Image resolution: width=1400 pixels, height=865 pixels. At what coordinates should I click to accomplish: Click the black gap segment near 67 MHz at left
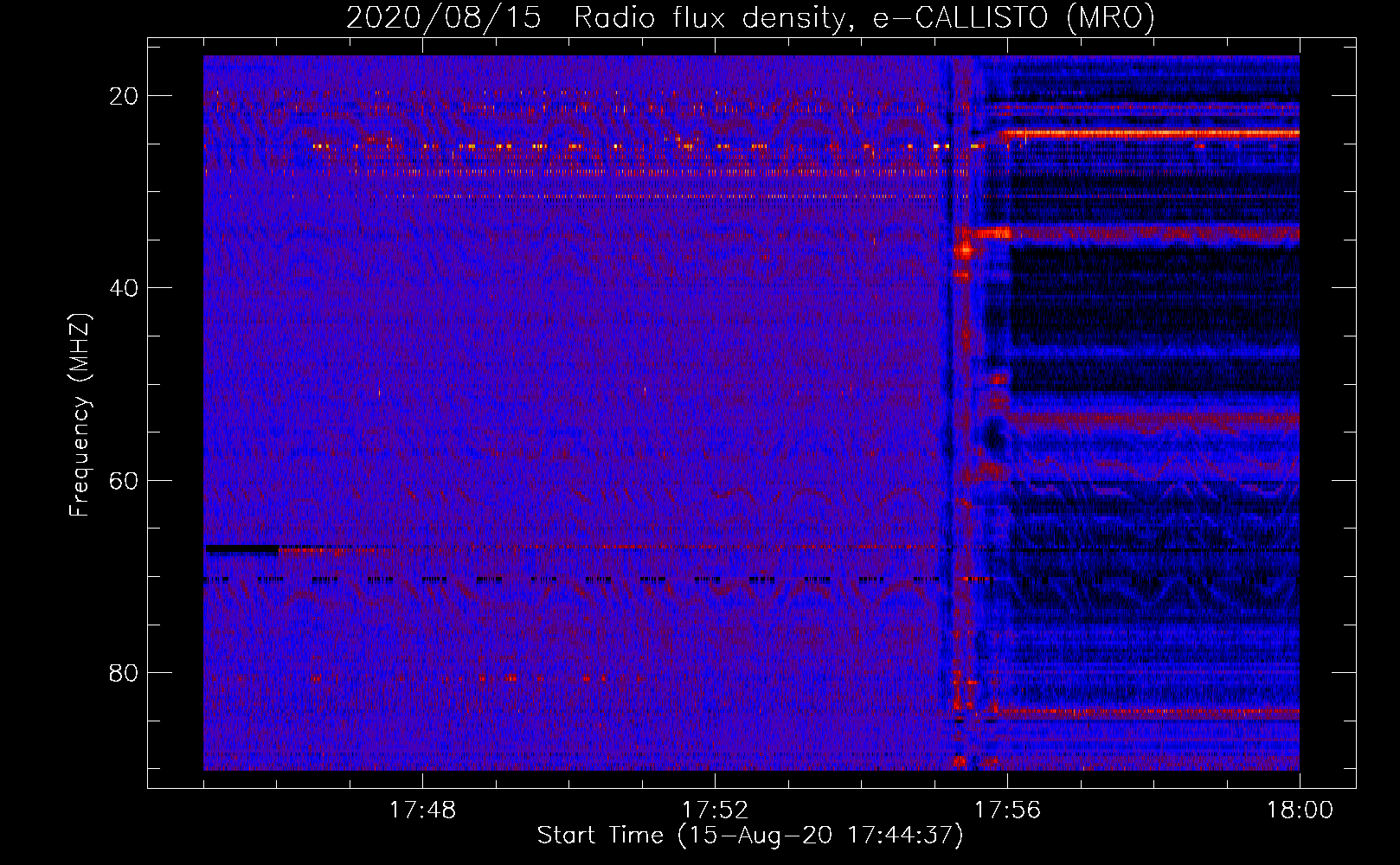coord(241,548)
